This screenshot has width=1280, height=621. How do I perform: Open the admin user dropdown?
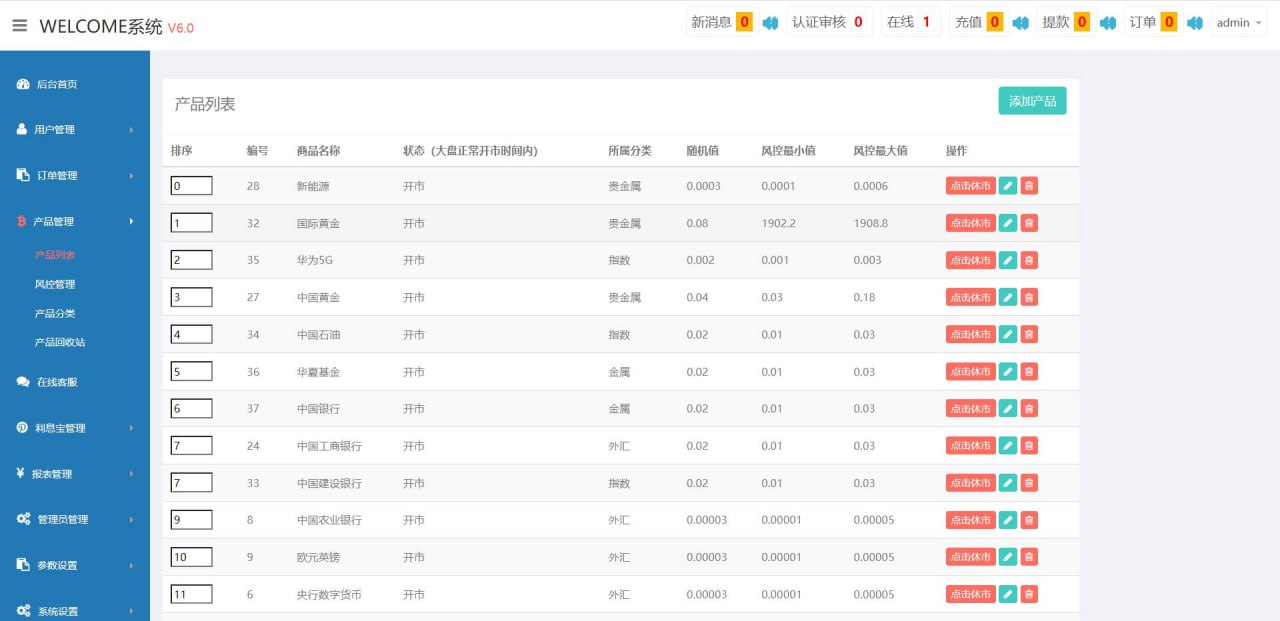pos(1239,23)
